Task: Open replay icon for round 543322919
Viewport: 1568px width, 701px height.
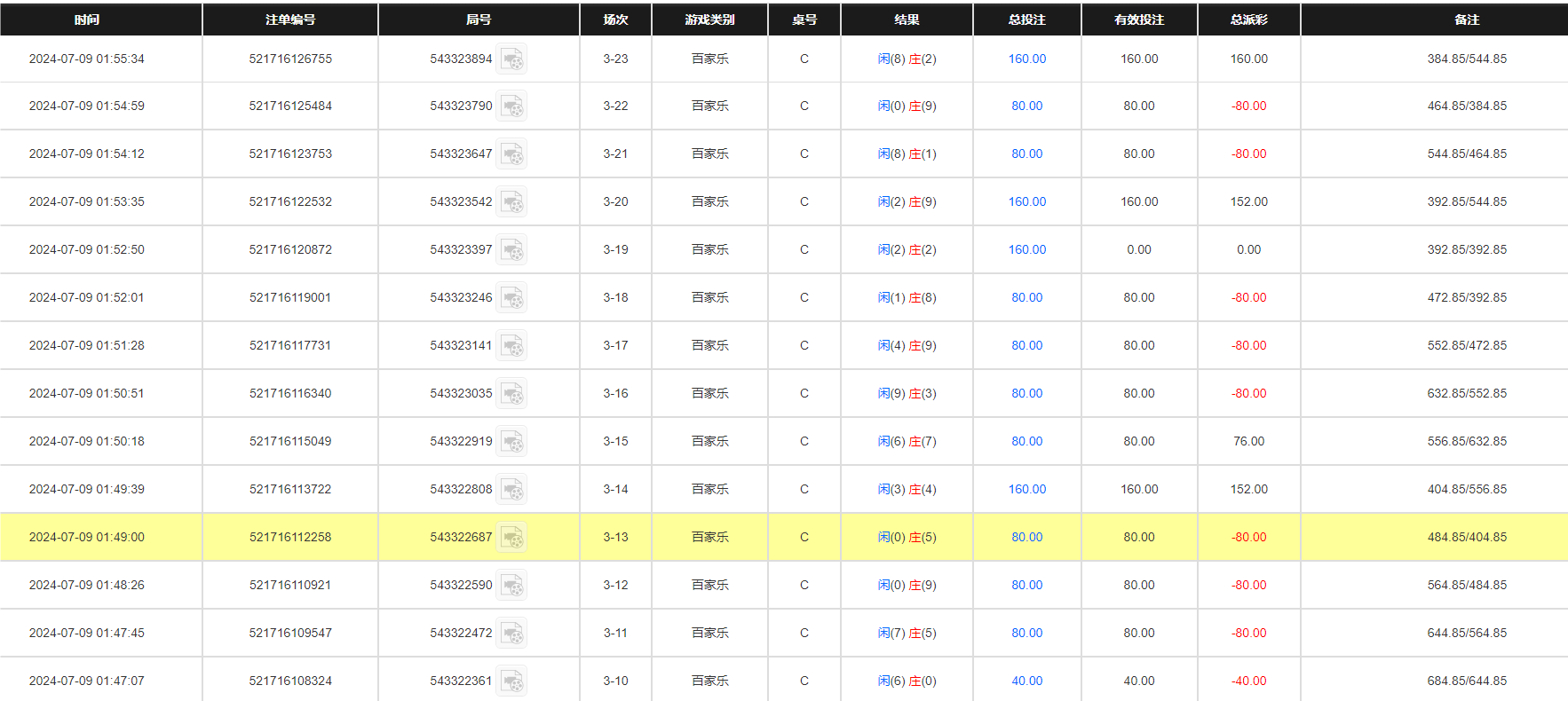Action: (512, 442)
